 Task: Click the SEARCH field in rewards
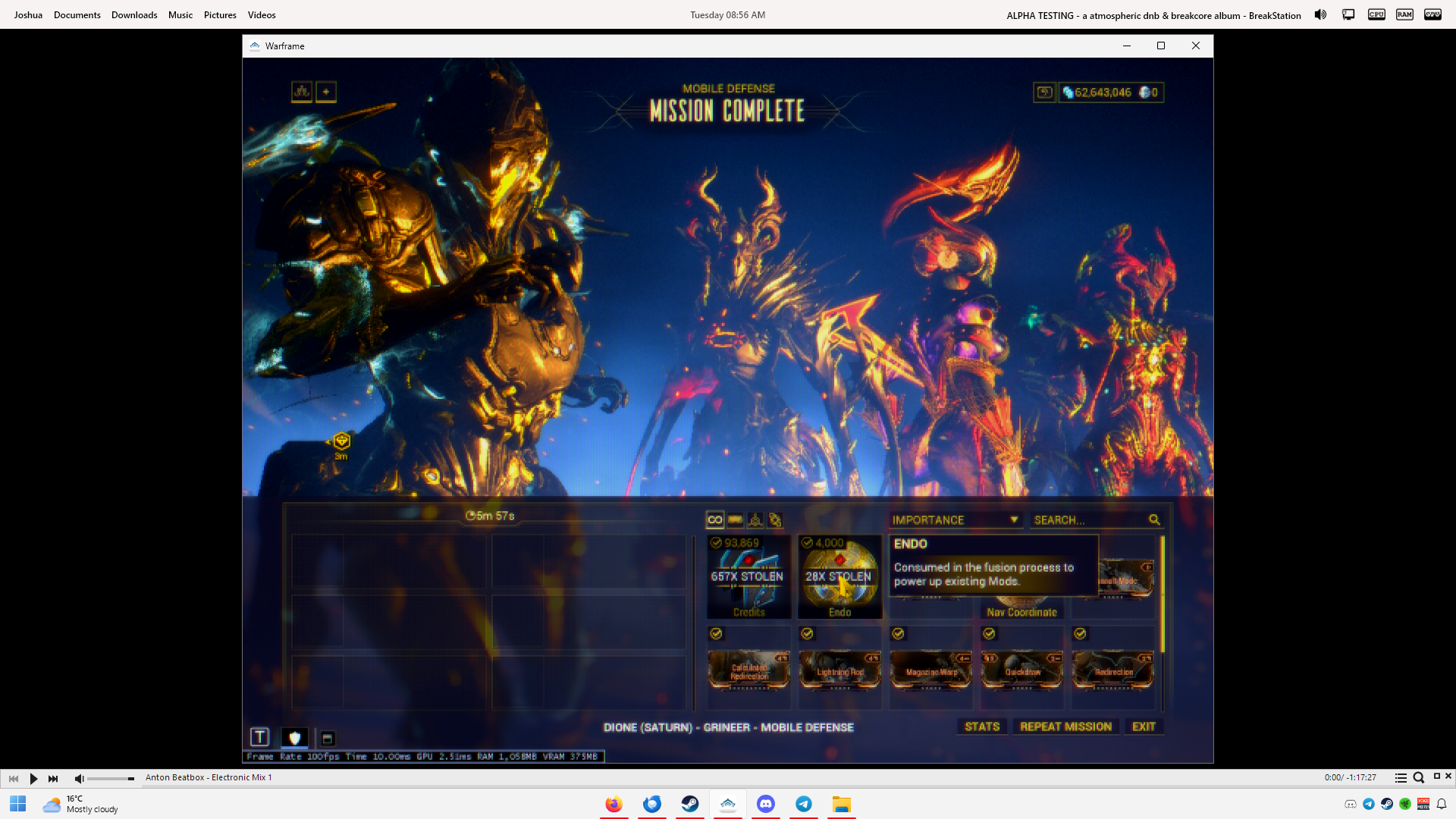tap(1096, 520)
